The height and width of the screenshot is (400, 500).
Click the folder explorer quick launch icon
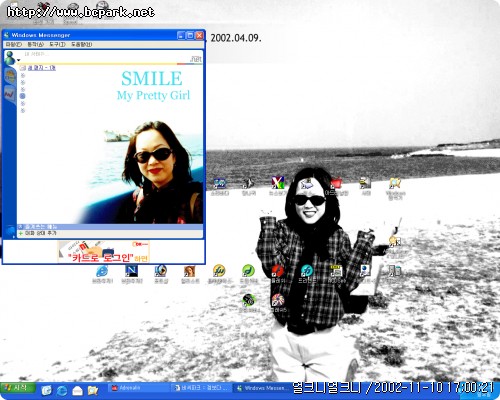click(93, 390)
